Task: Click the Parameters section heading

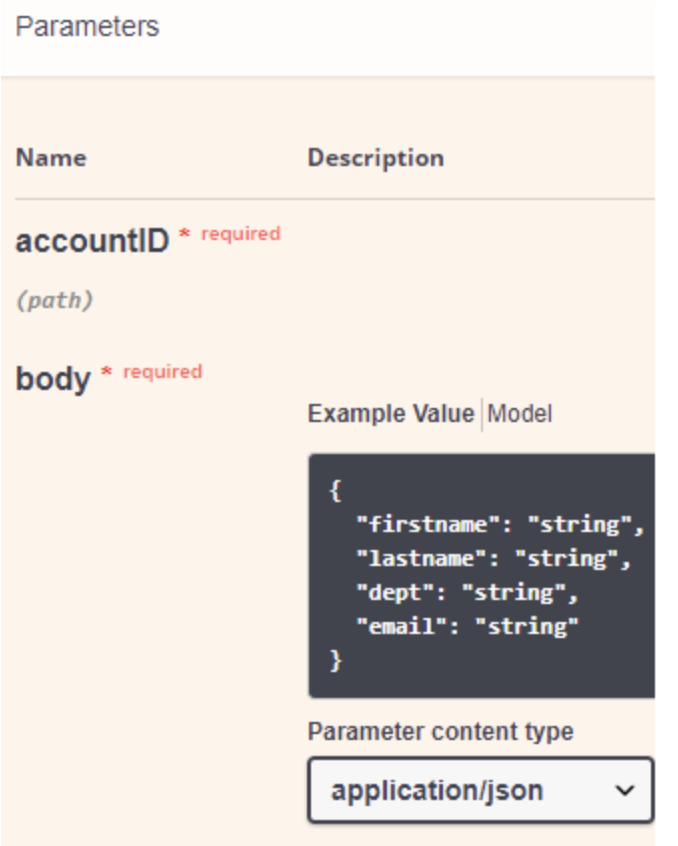Action: coord(87,27)
